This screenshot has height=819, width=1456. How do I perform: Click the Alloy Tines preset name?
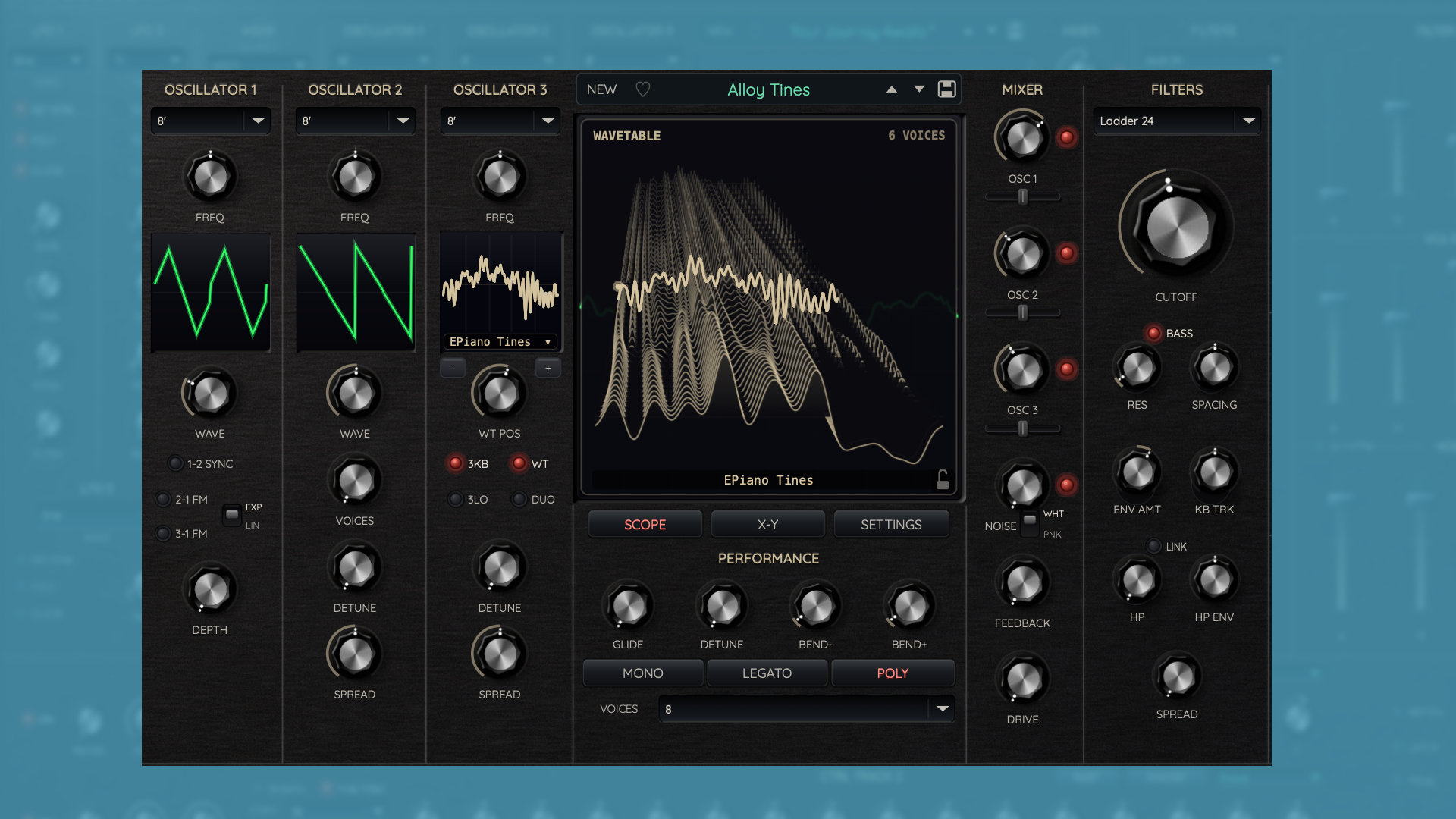[x=768, y=89]
